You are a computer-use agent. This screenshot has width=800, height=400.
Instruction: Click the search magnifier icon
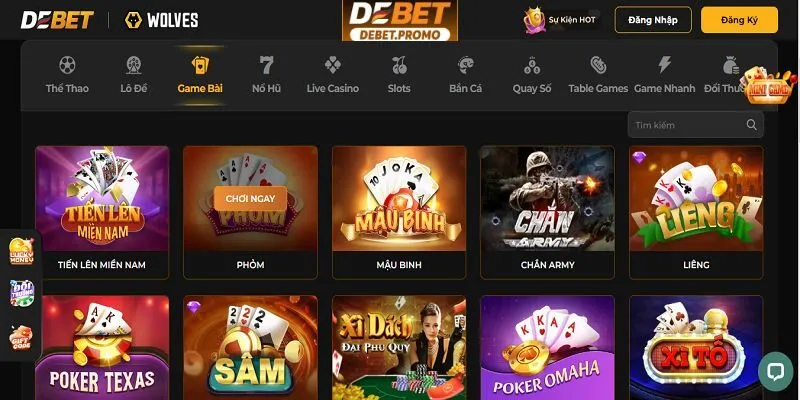751,124
